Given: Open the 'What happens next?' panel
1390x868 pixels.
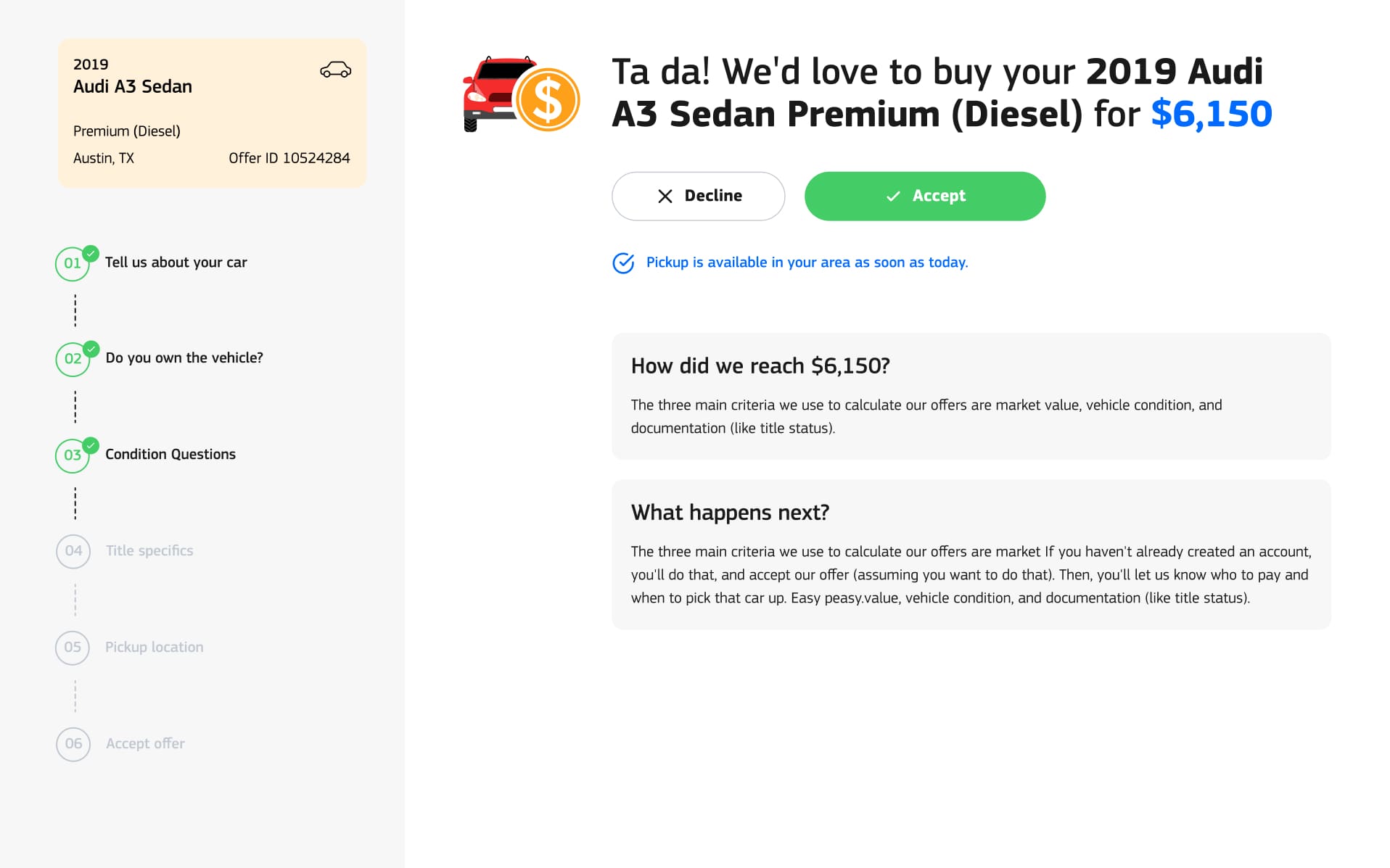Looking at the screenshot, I should (971, 554).
